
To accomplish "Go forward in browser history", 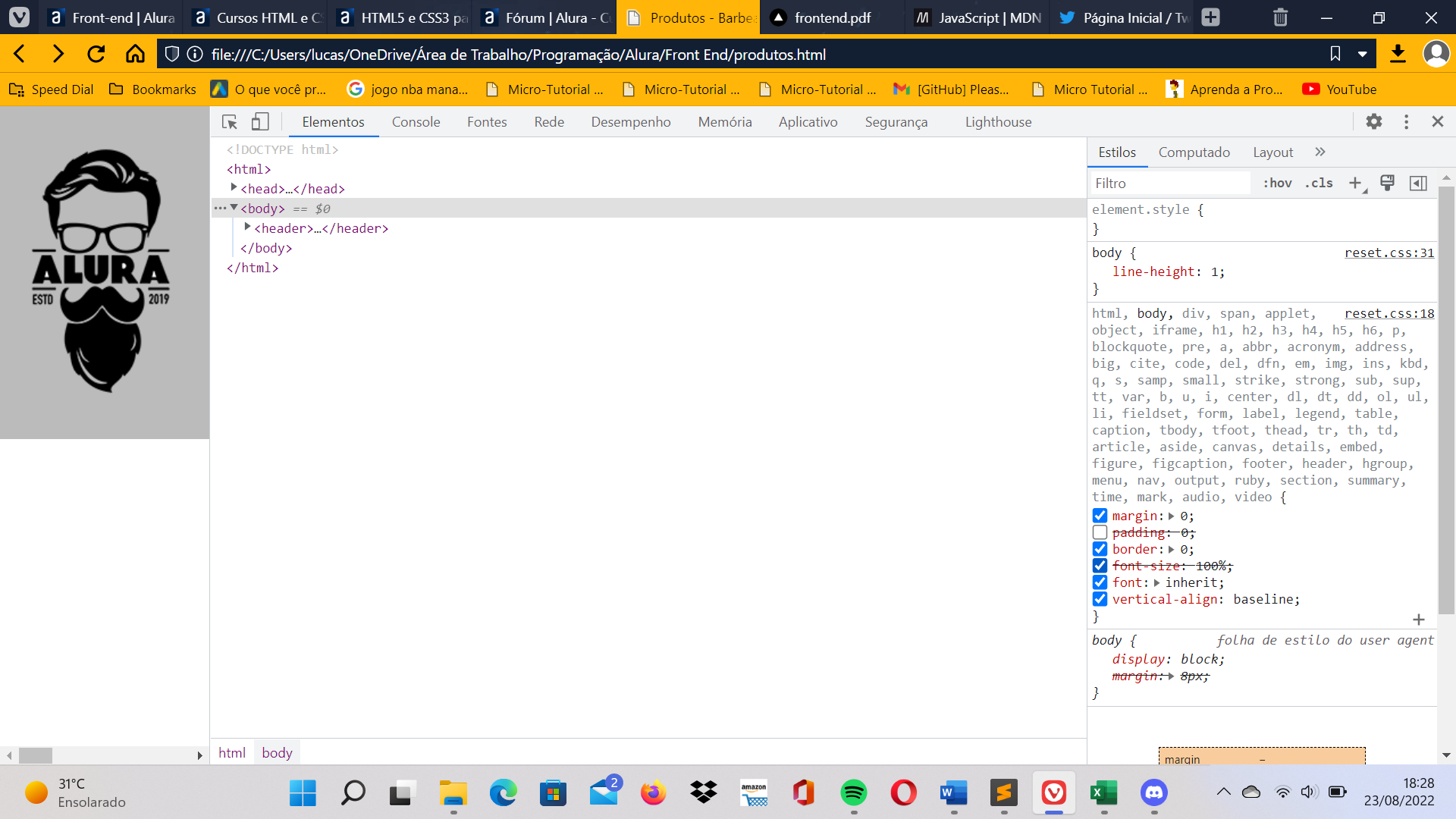I will 58,54.
